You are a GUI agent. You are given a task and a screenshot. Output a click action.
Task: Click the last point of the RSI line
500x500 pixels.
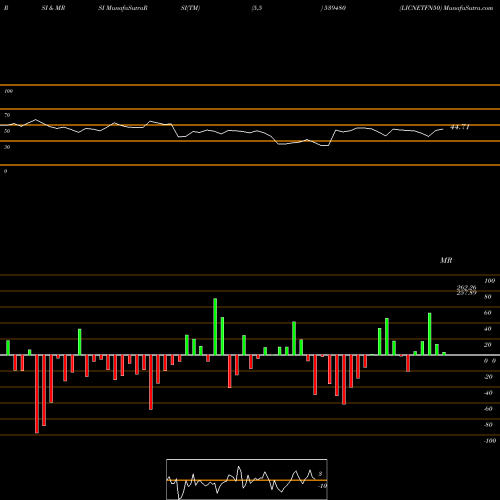443,129
